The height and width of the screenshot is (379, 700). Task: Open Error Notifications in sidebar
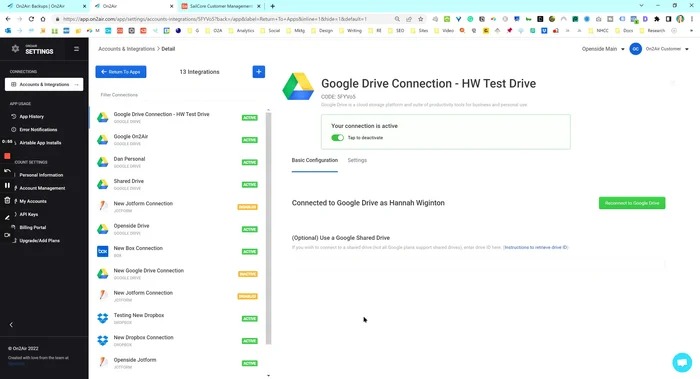38,129
